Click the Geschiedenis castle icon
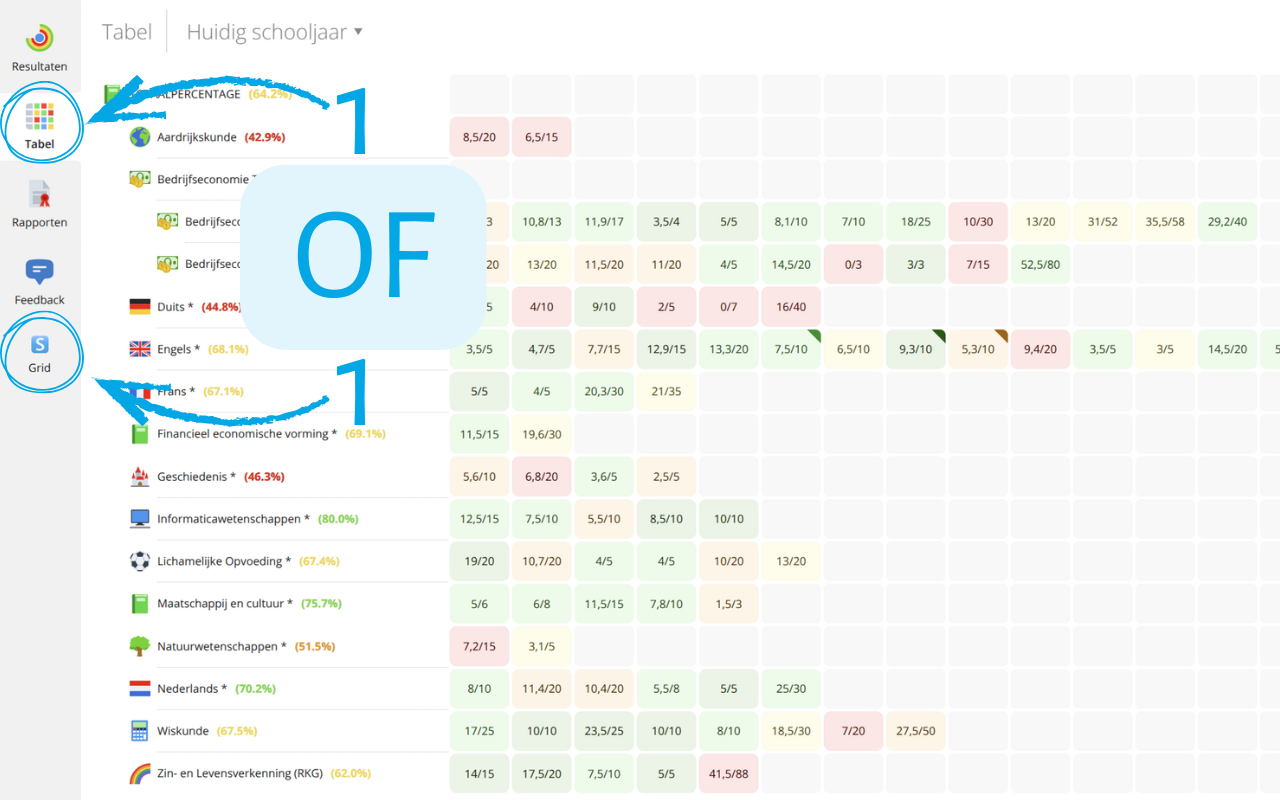This screenshot has width=1280, height=800. [x=140, y=477]
